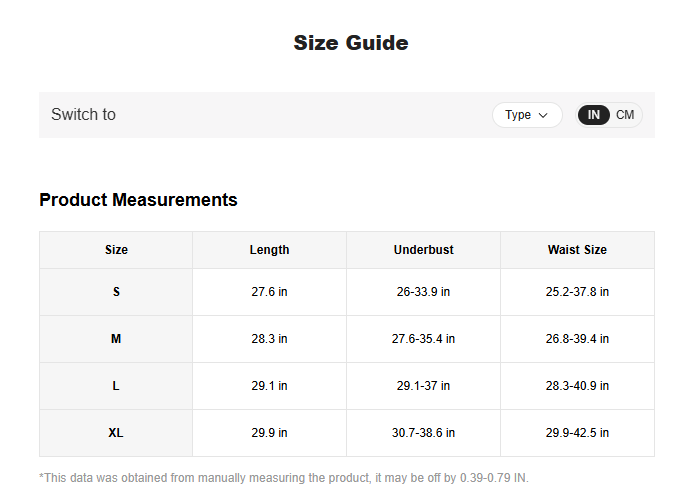Viewport: 686px width, 495px height.
Task: Click the 27.6-35.4 in underbust cell
Action: pos(423,339)
